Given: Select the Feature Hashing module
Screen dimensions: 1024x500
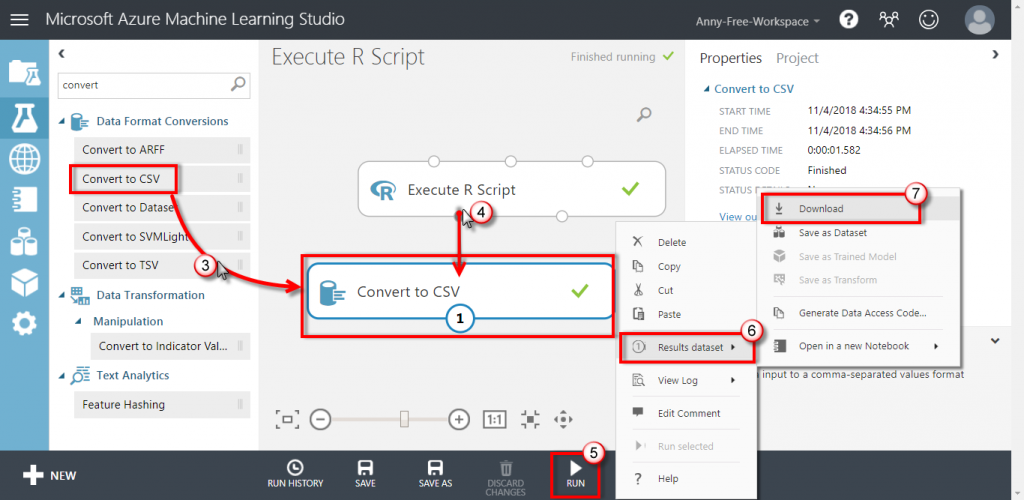Looking at the screenshot, I should pyautogui.click(x=162, y=404).
